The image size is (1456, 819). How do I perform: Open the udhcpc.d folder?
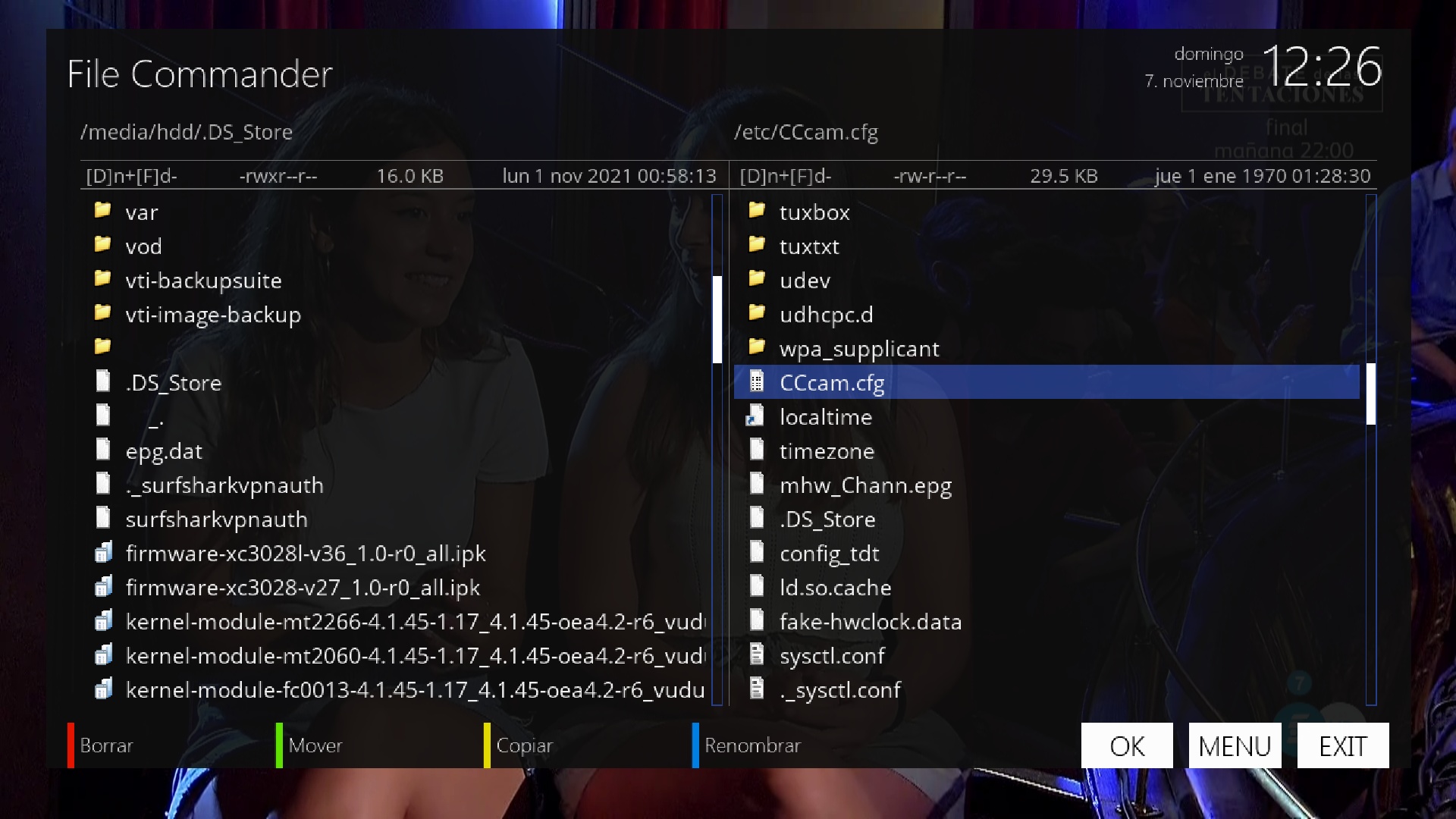click(x=826, y=315)
